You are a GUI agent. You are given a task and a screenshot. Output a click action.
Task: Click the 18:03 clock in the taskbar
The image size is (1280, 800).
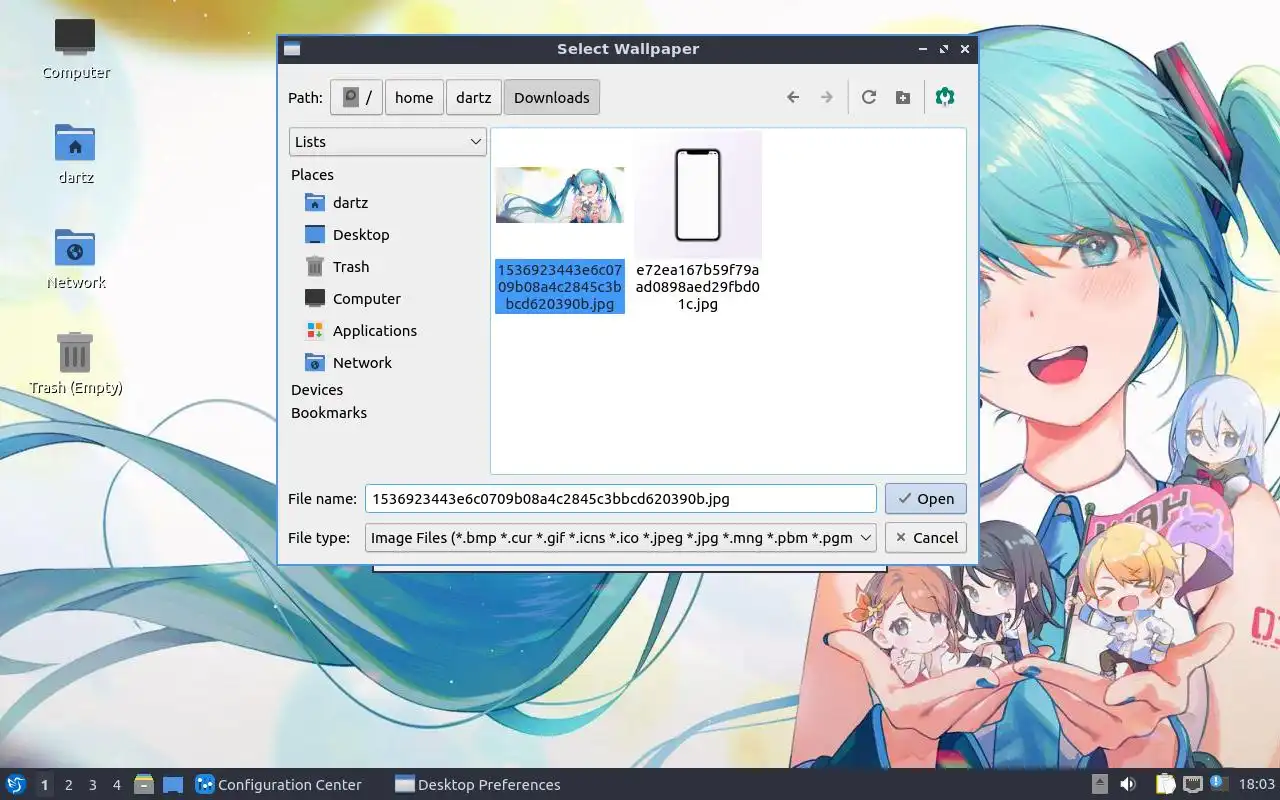(x=1257, y=784)
